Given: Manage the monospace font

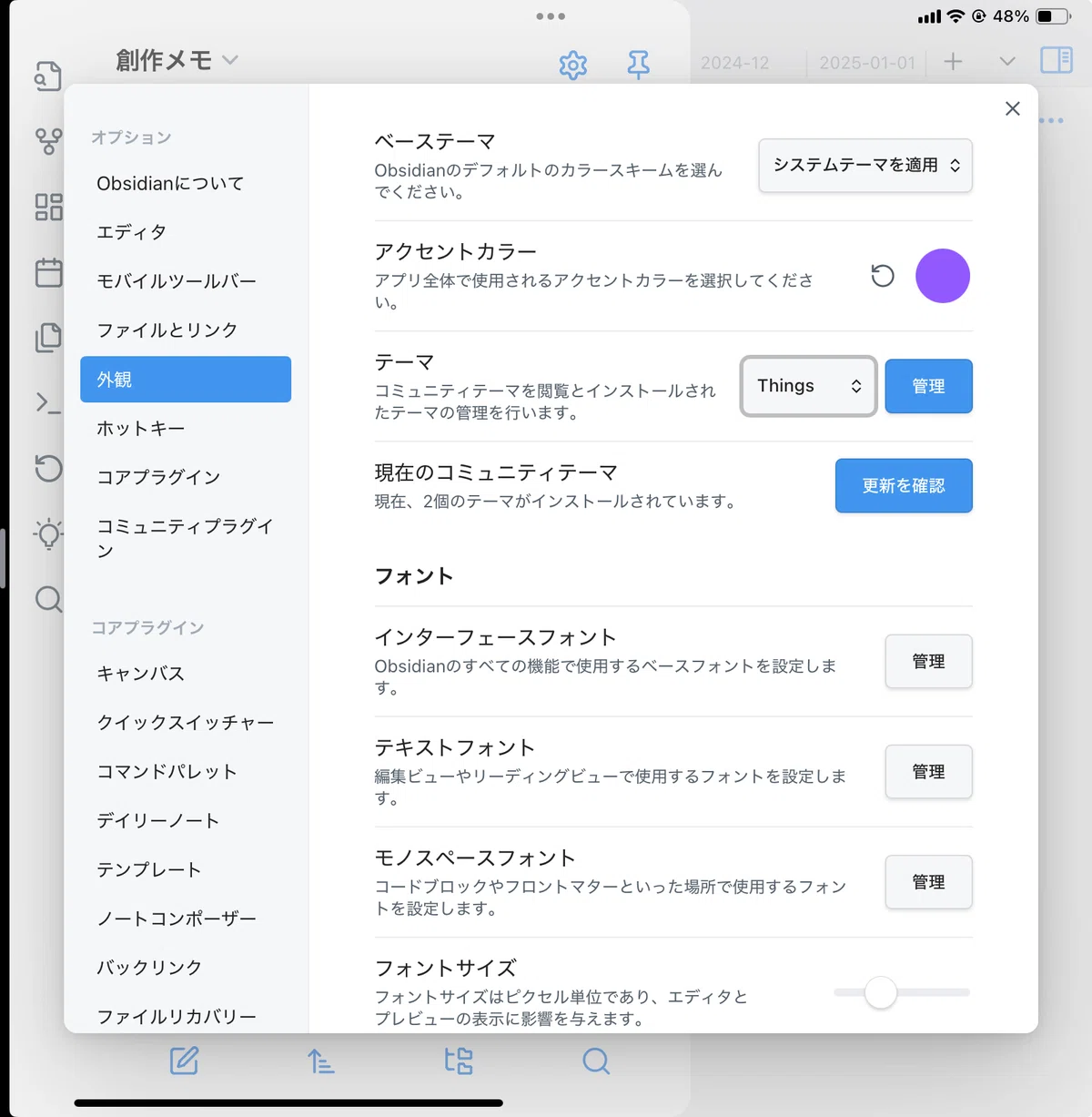Looking at the screenshot, I should pyautogui.click(x=929, y=882).
